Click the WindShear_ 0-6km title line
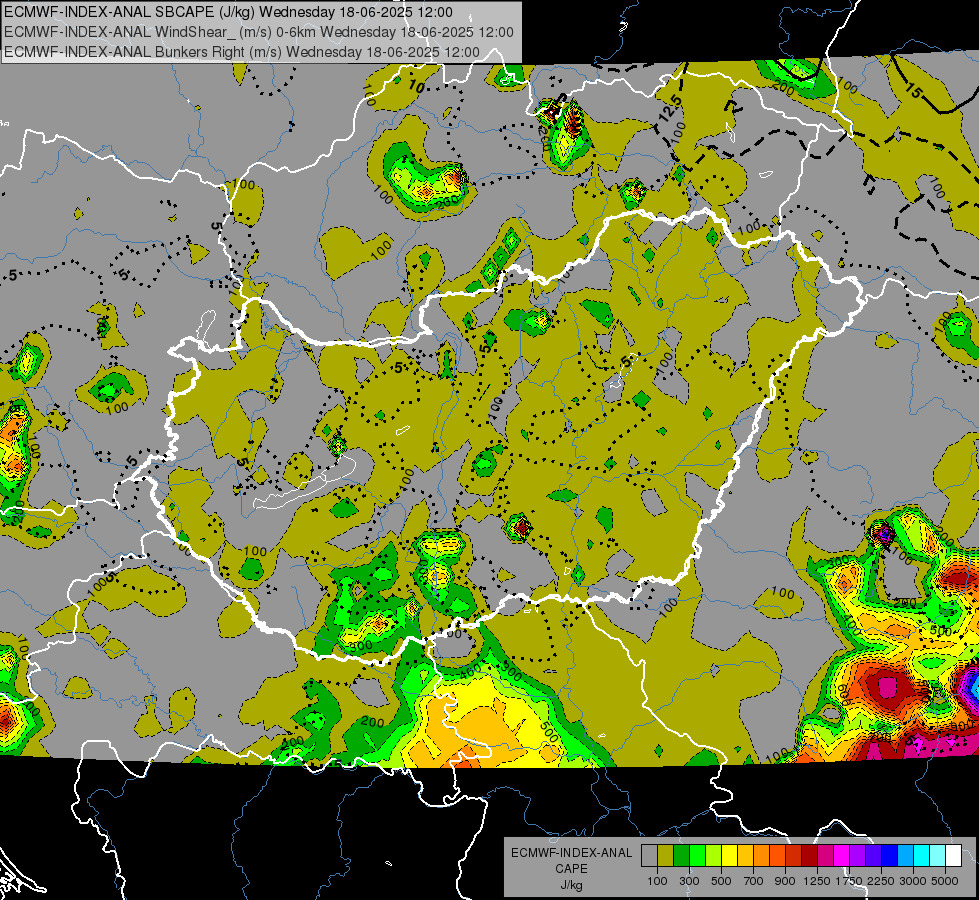This screenshot has width=979, height=900. pos(259,32)
